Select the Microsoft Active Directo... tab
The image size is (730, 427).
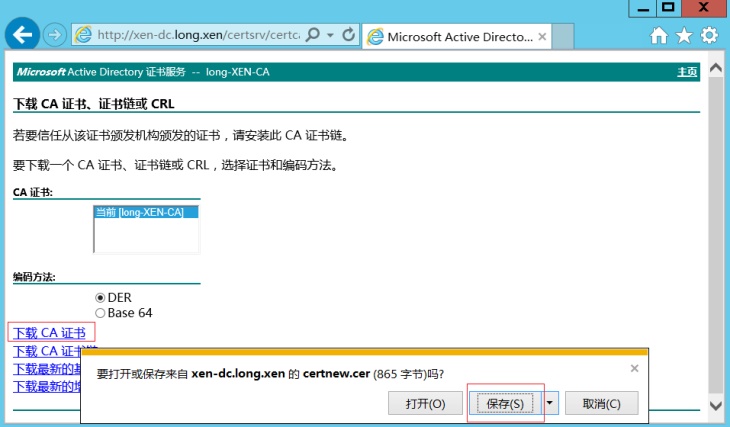coord(456,36)
